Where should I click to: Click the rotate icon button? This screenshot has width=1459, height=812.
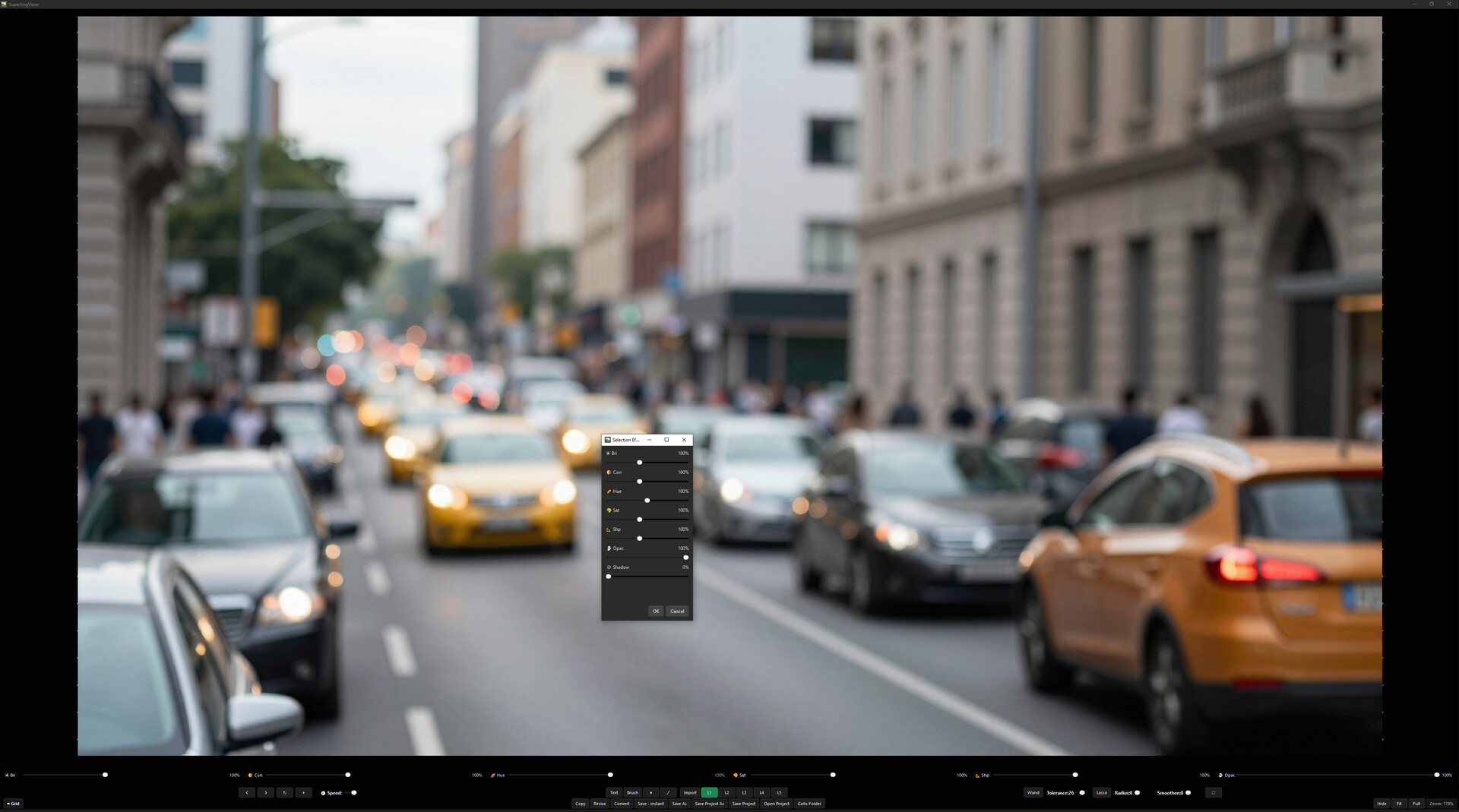pyautogui.click(x=285, y=792)
